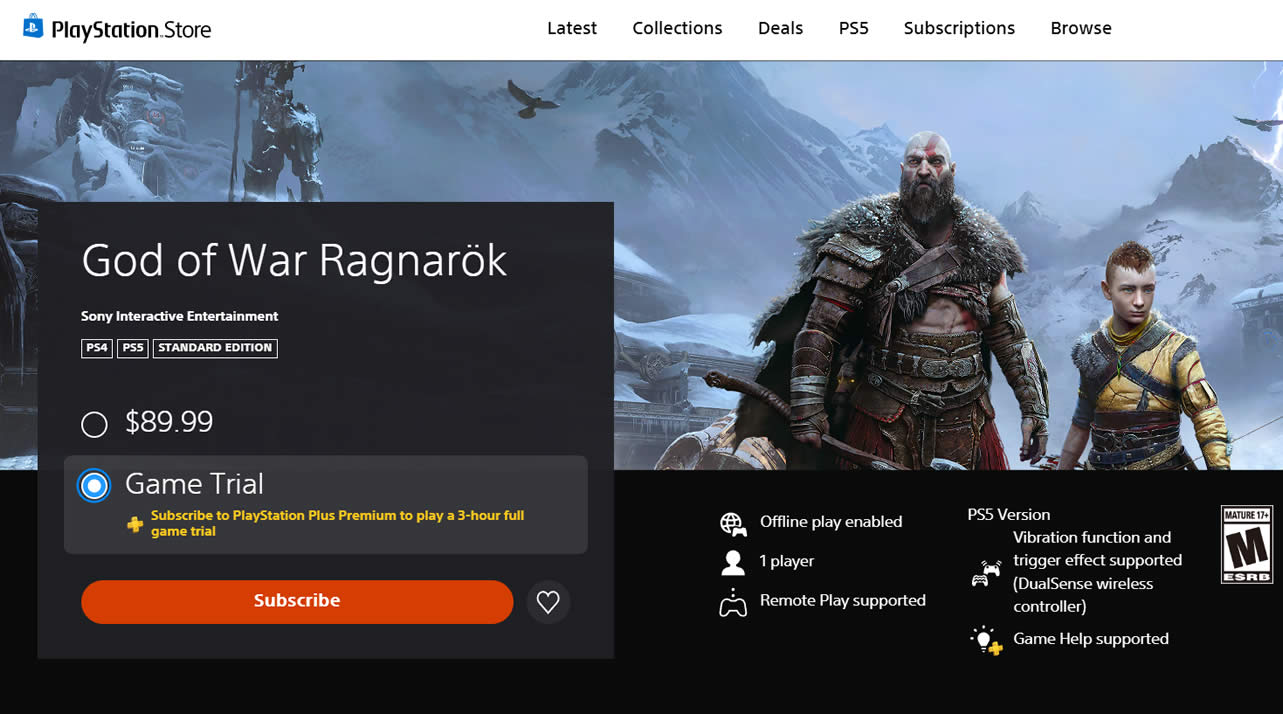Open the PS5 navigation tab
Screen dimensions: 1283x714
(x=853, y=28)
